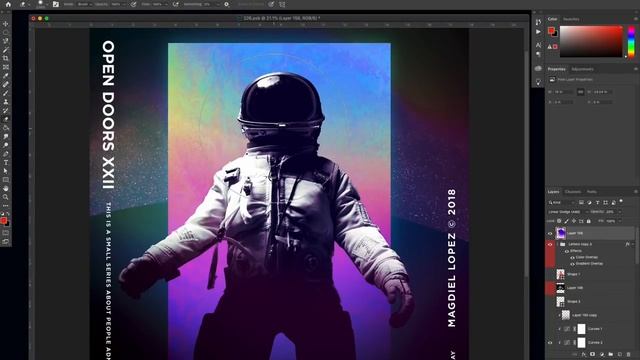640x360 pixels.
Task: Toggle lock transparent pixels in Layers panel
Action: click(x=559, y=221)
